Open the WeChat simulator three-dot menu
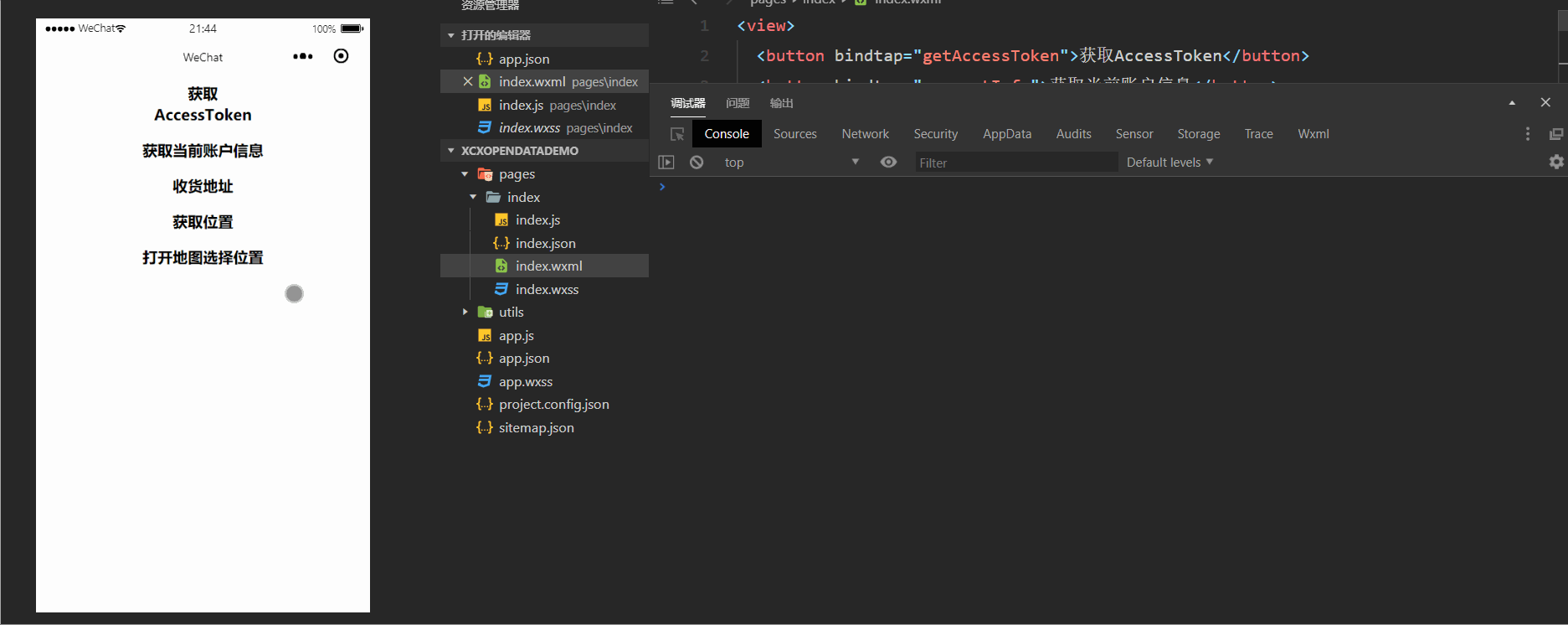The height and width of the screenshot is (625, 1568). [x=303, y=56]
